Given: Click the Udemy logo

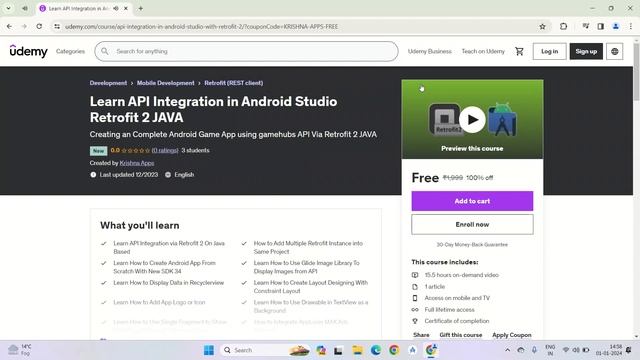Looking at the screenshot, I should 29,51.
